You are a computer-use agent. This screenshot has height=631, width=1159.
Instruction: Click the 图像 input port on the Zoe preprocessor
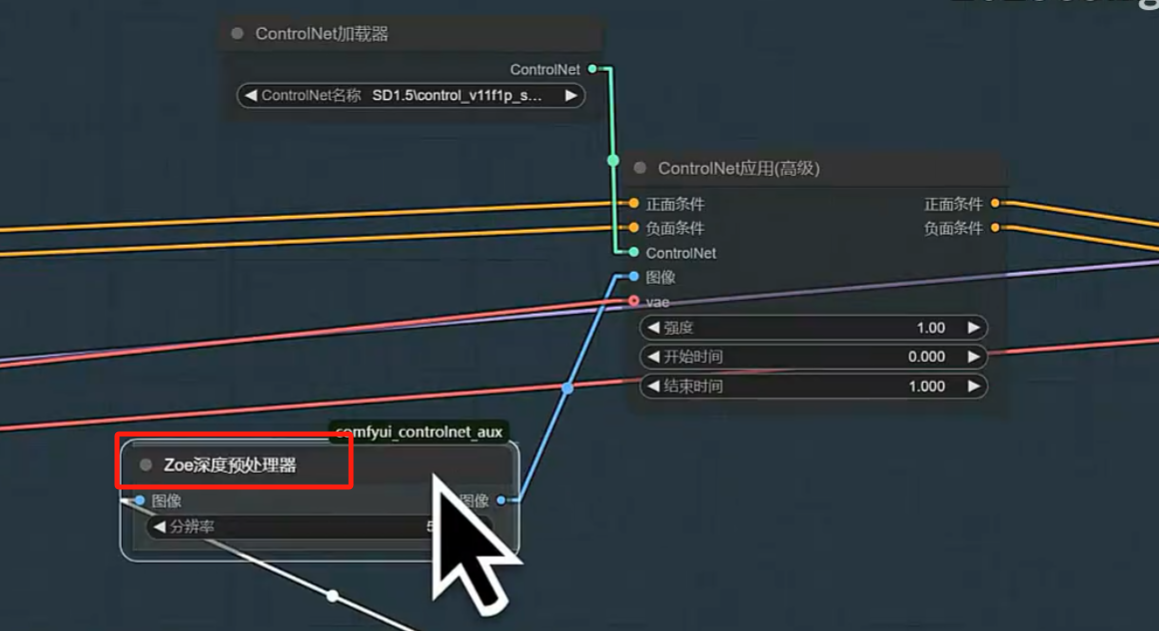140,501
